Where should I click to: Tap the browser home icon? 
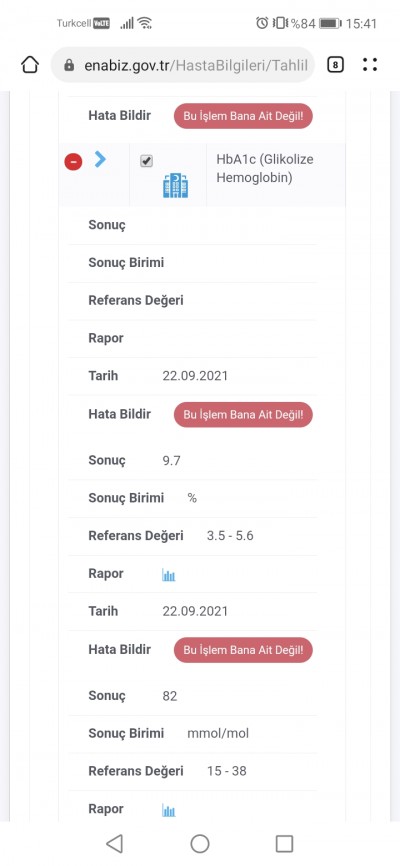pyautogui.click(x=30, y=65)
